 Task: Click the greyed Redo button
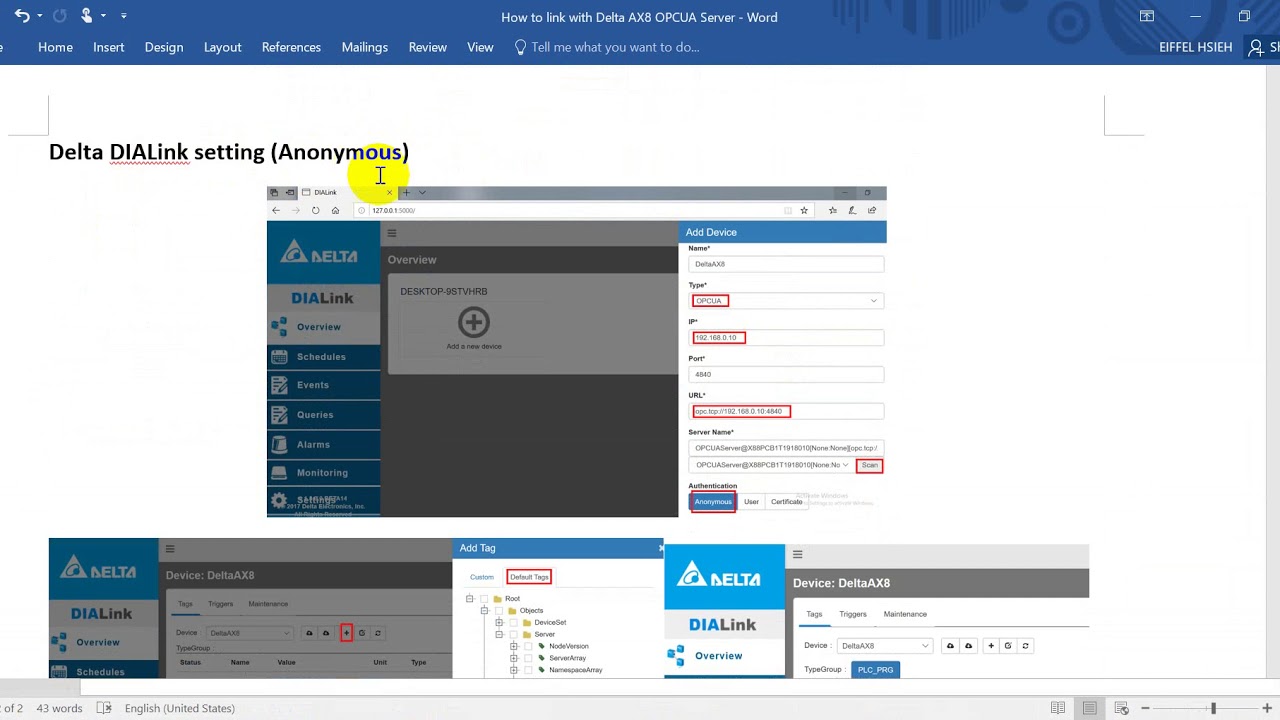click(59, 16)
